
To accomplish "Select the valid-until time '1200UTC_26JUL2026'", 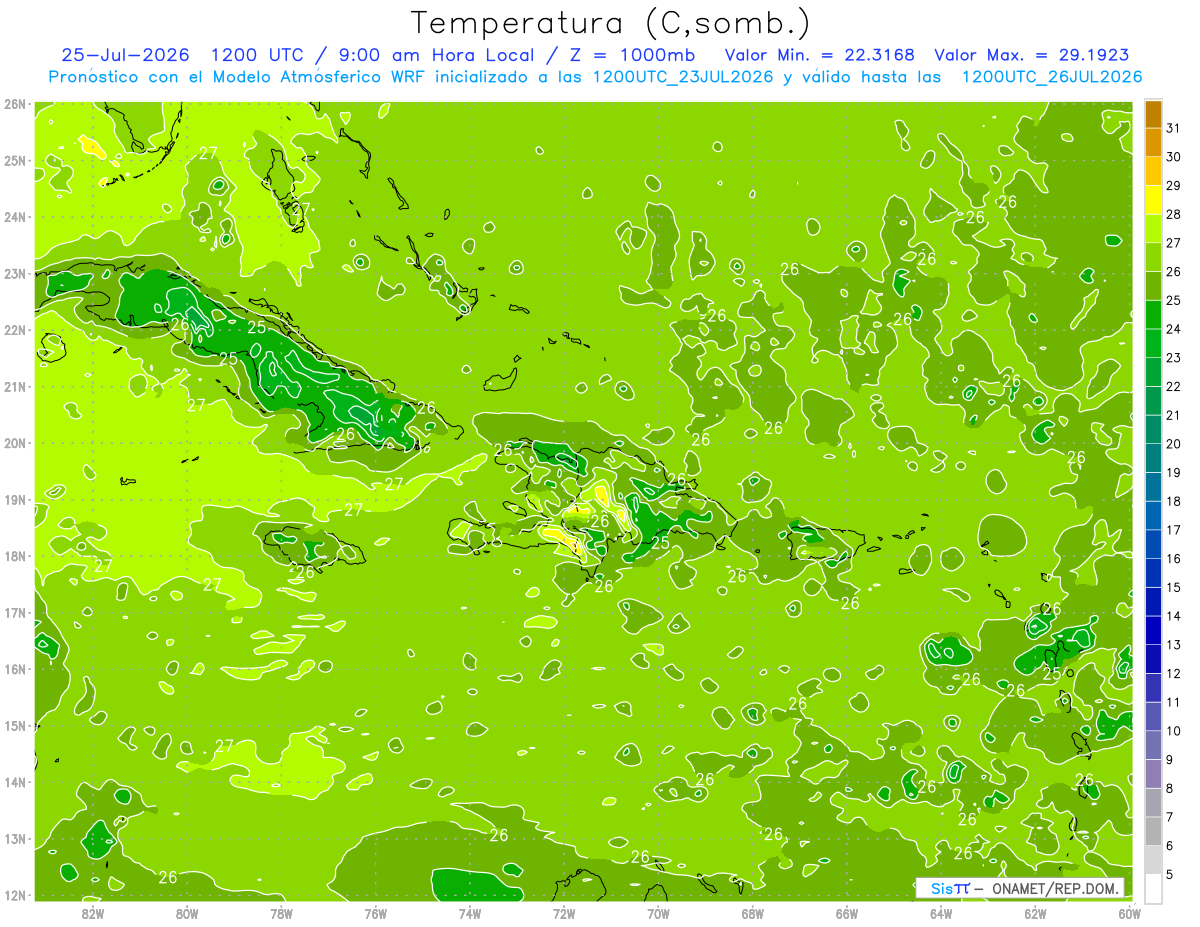I will point(1052,77).
